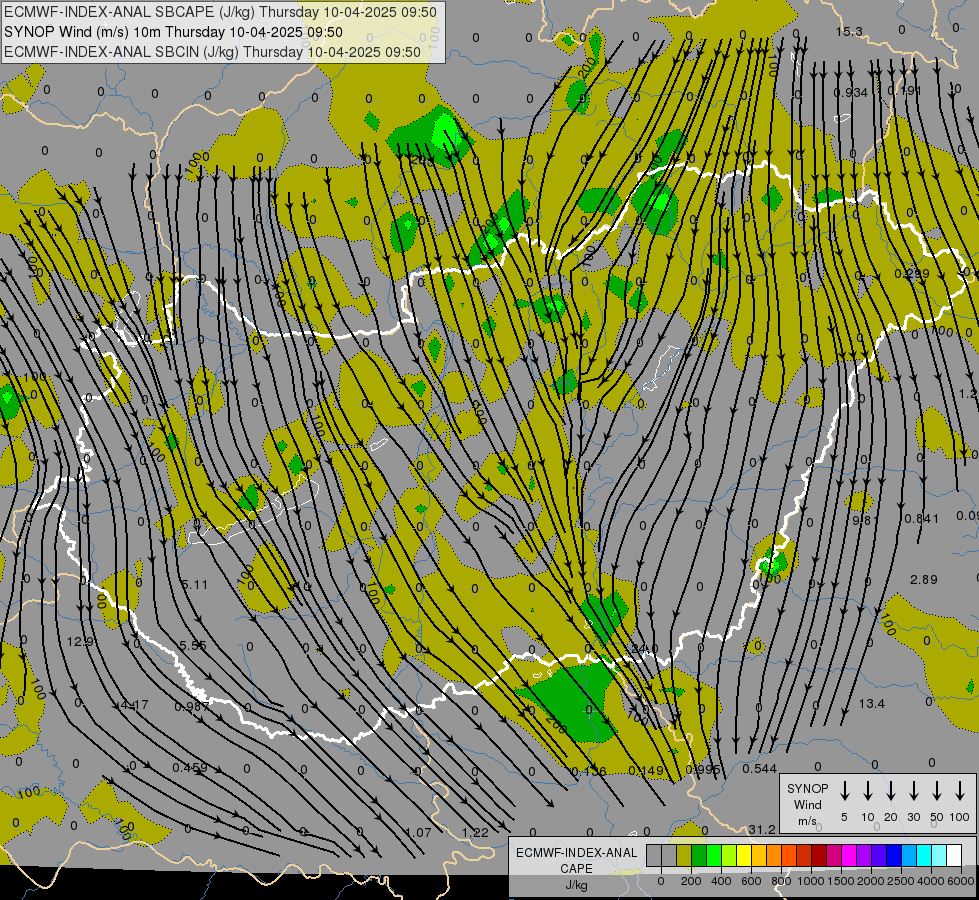Click the 800 tick label on colorbar

[781, 881]
